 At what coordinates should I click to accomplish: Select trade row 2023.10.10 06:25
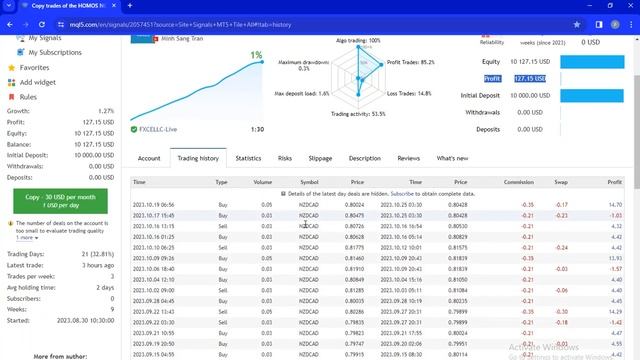coord(377,248)
